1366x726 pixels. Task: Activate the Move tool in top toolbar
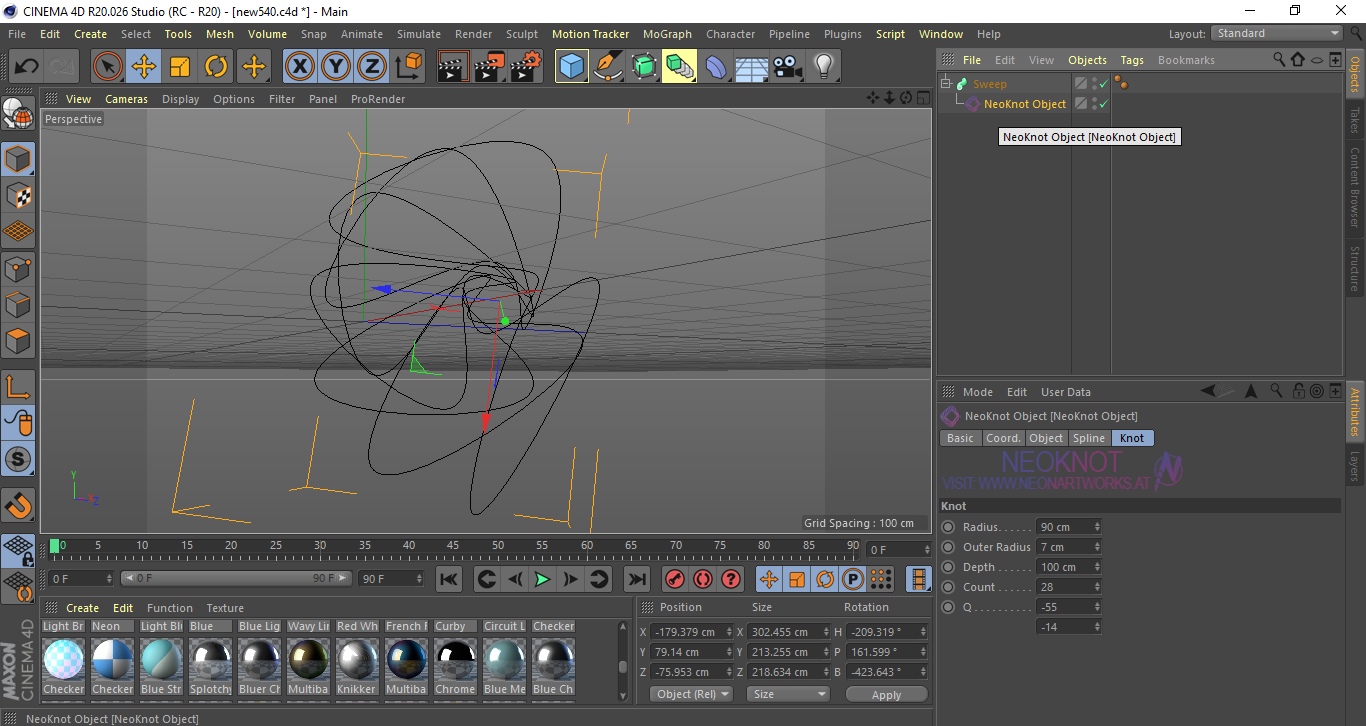144,67
